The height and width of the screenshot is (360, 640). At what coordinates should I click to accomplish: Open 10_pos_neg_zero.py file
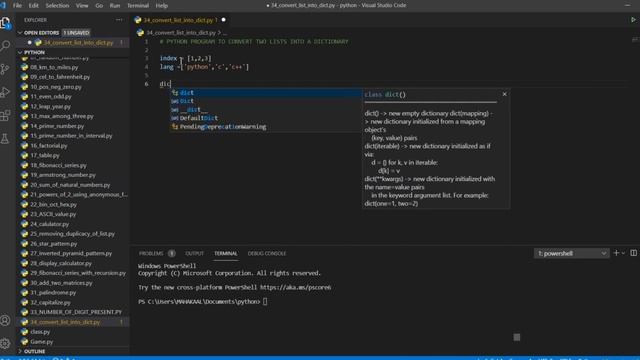click(56, 87)
